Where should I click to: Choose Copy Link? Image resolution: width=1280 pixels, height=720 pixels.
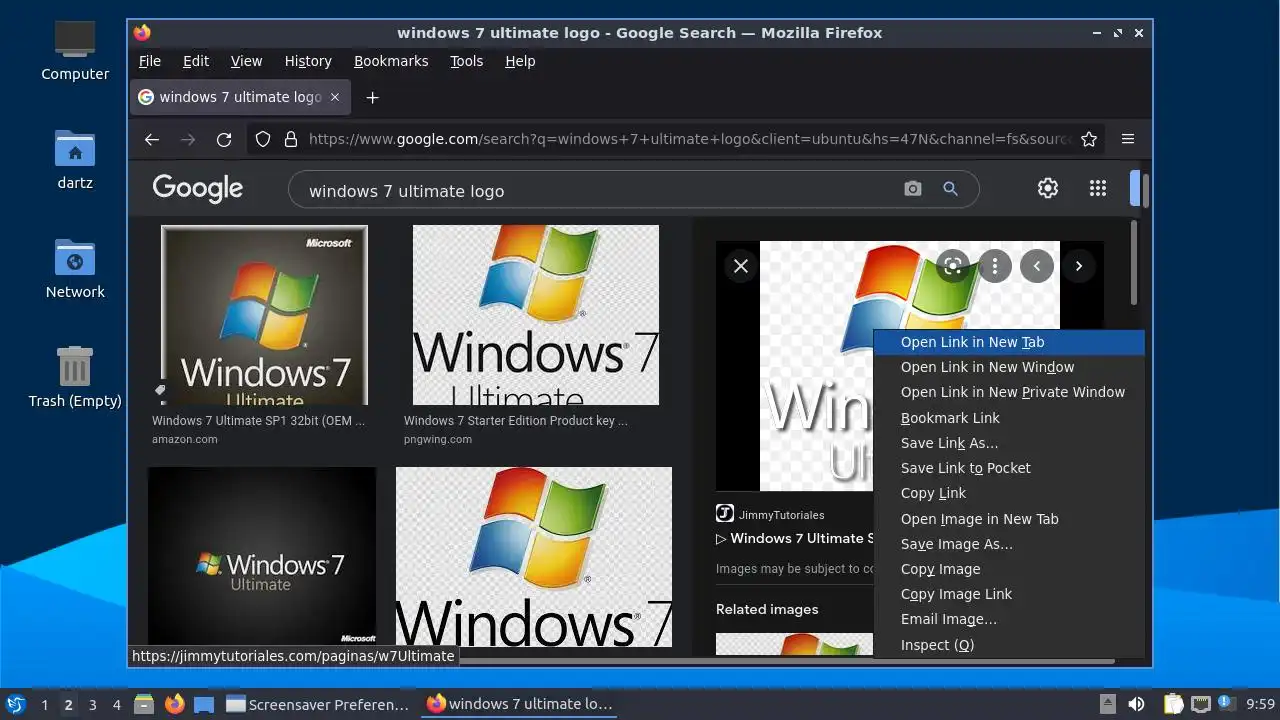(x=1009, y=493)
